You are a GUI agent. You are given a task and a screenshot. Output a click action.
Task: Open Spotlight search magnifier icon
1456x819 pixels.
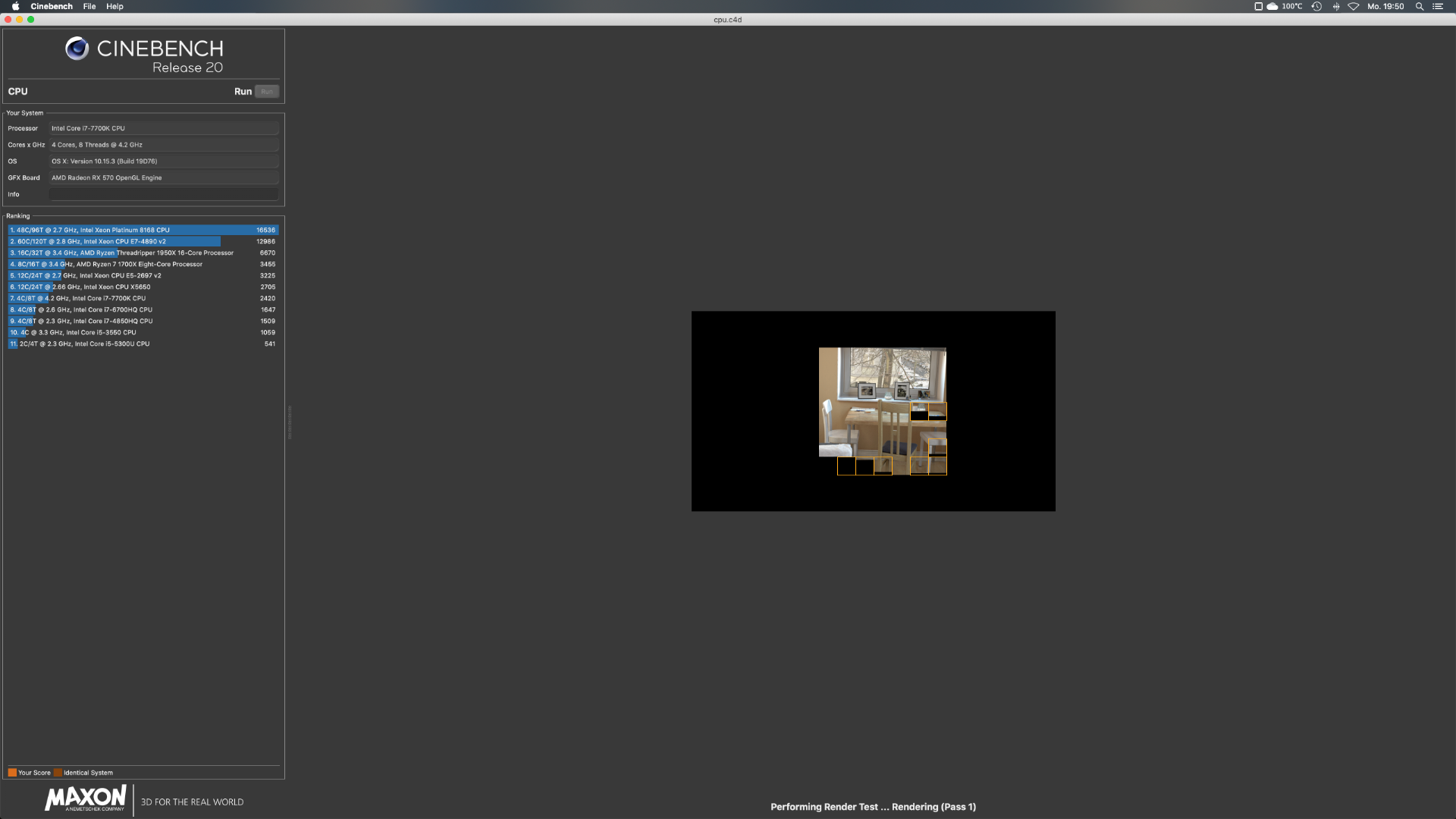[1419, 6]
